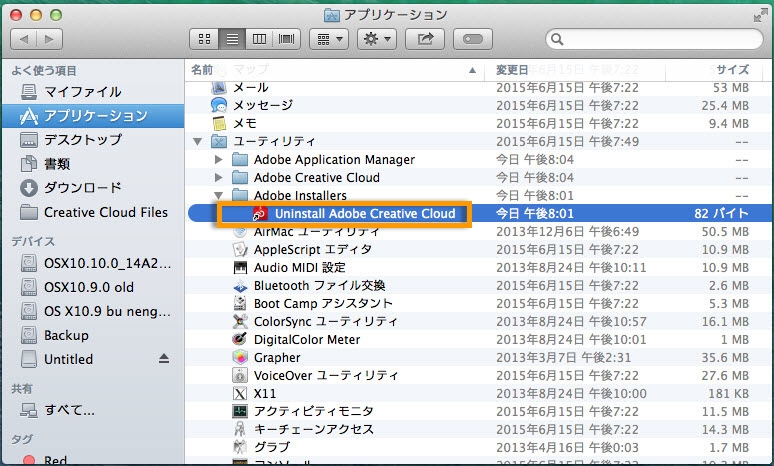Select メール application
Image resolution: width=774 pixels, height=466 pixels.
[479, 88]
